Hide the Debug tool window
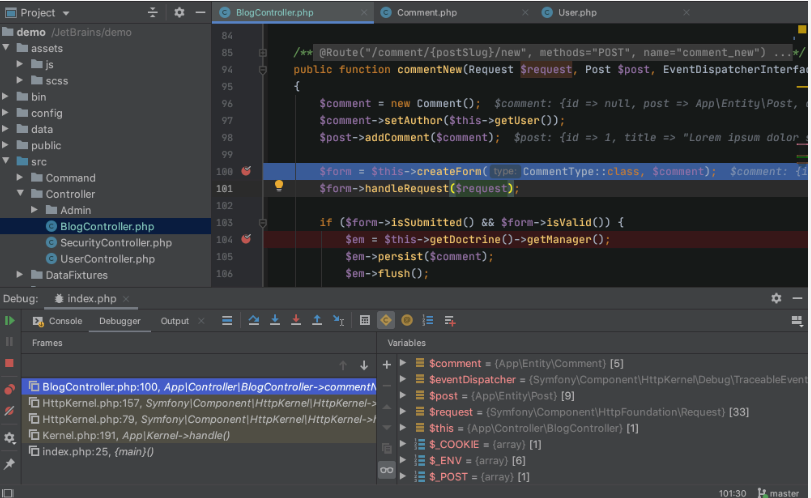This screenshot has width=811, height=498. 797,298
